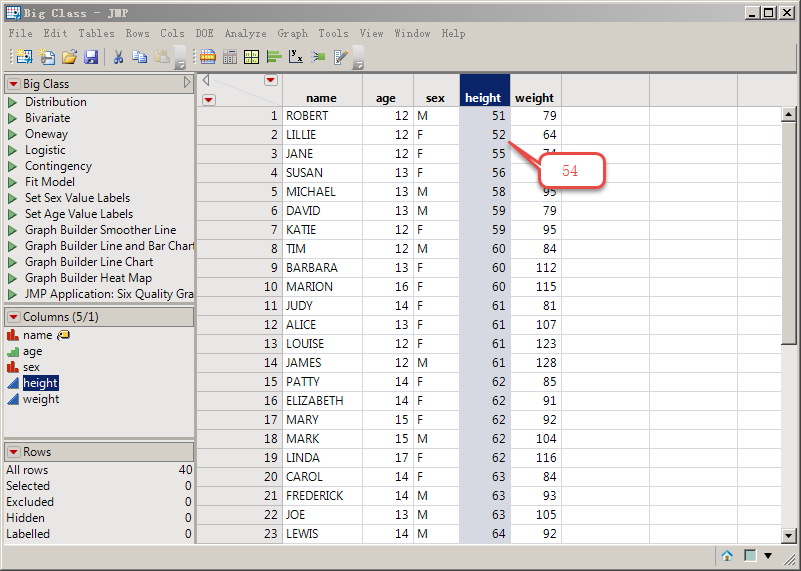The width and height of the screenshot is (801, 571).
Task: Click the height cell for LILLIE
Action: pos(485,135)
